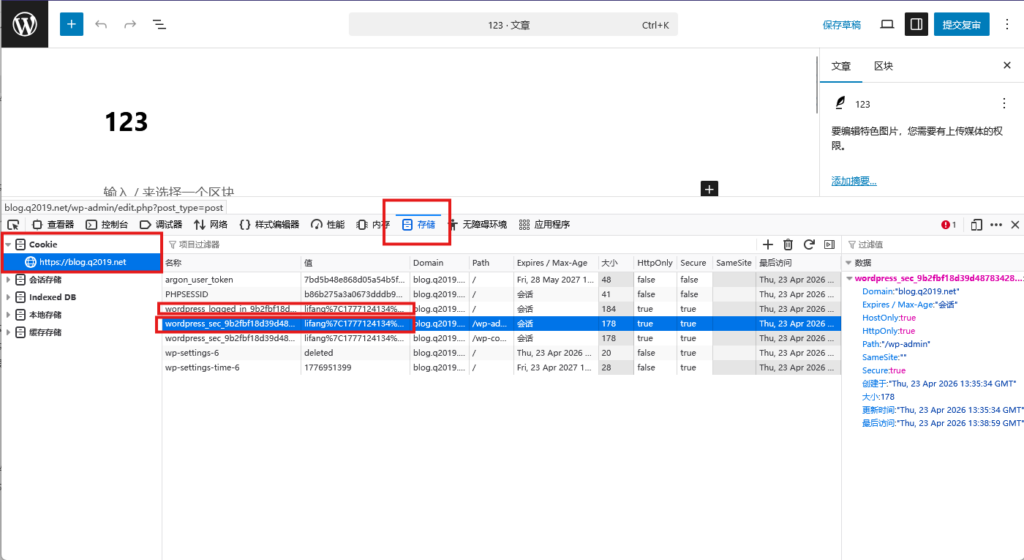
Task: Click the 提交复审 button
Action: pyautogui.click(x=961, y=25)
